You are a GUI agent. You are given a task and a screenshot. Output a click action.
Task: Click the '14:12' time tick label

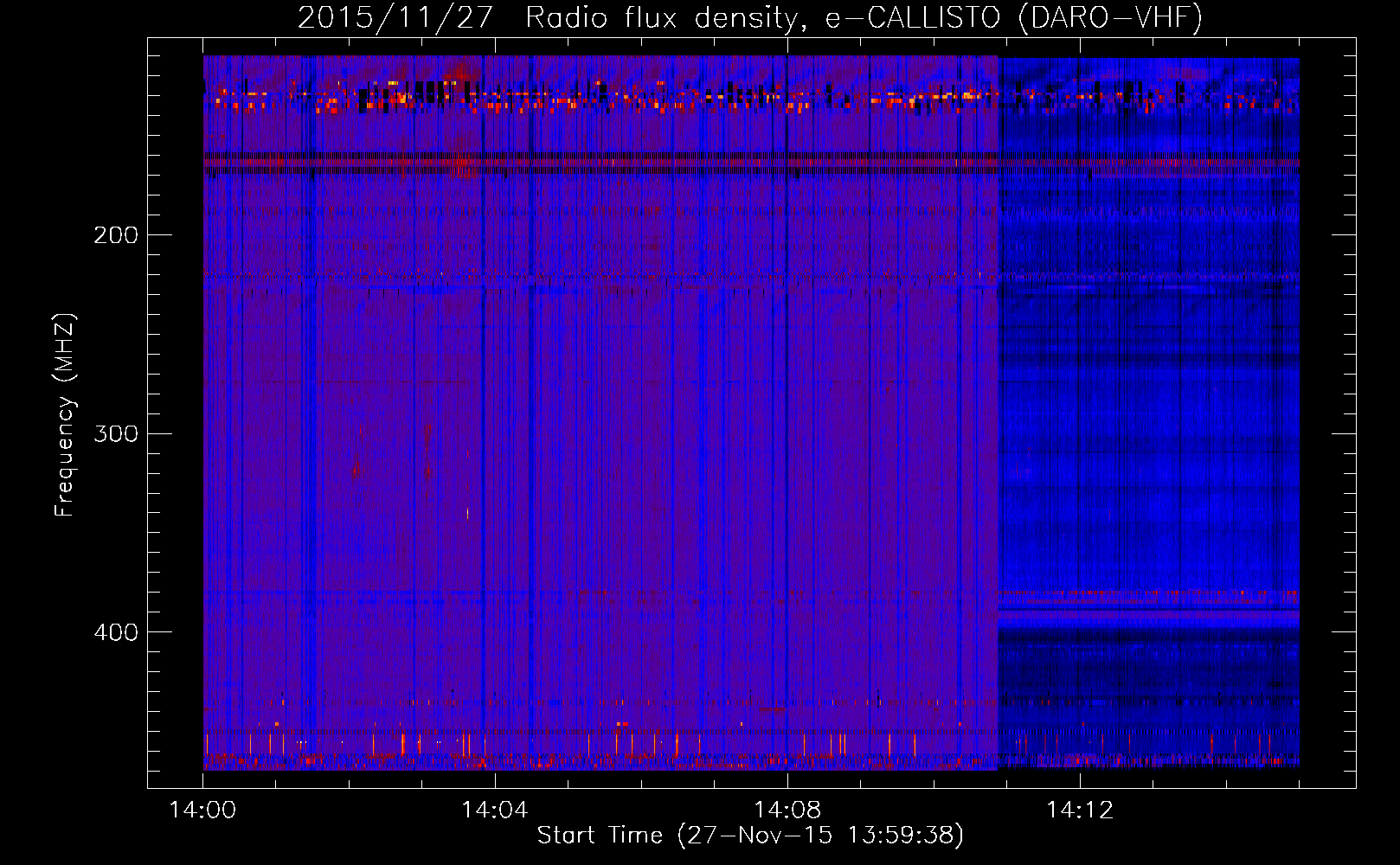click(x=1080, y=811)
